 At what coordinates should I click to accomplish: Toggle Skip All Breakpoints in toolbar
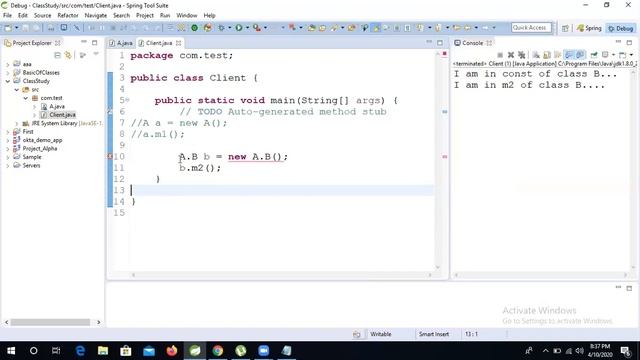[77, 28]
